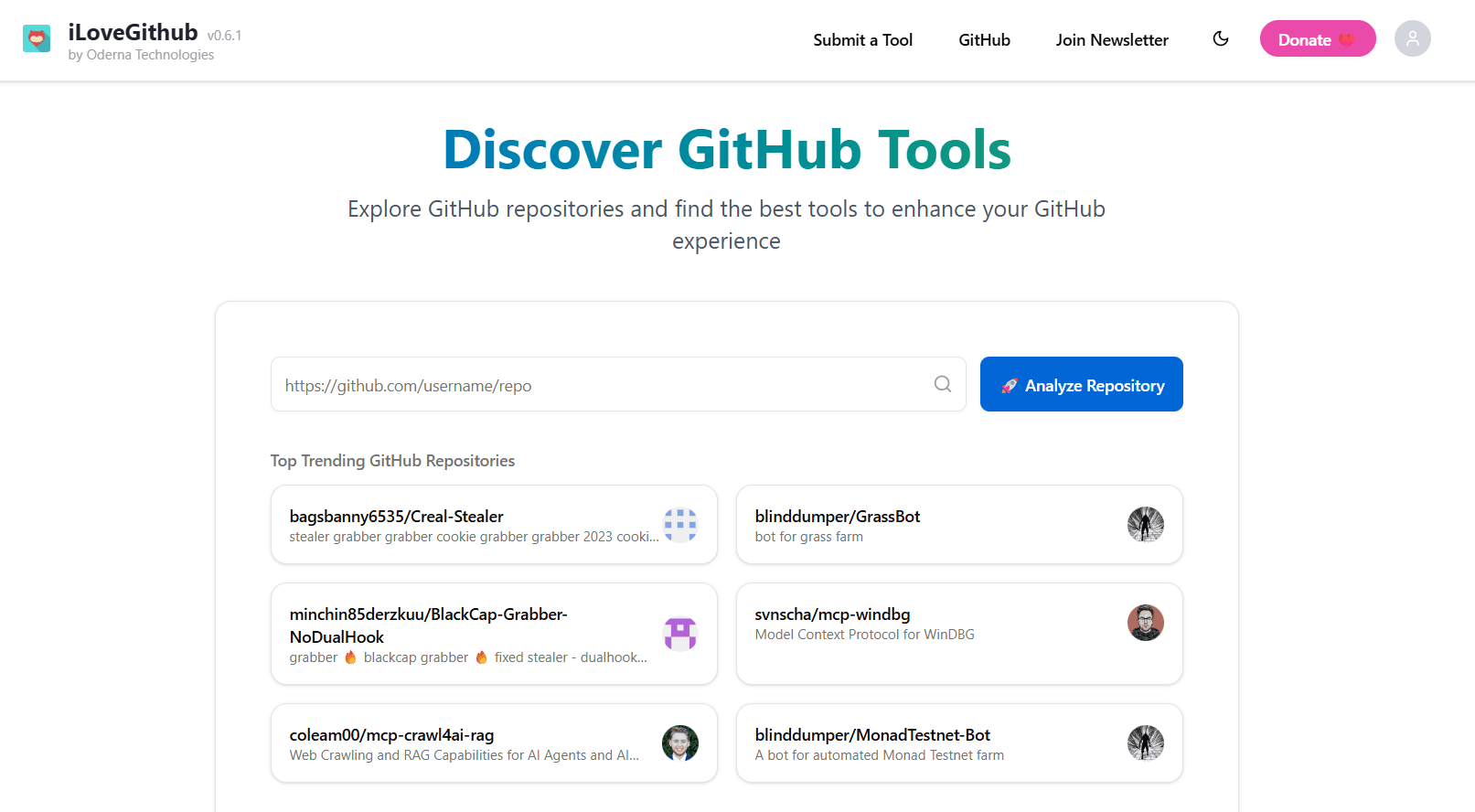Image resolution: width=1475 pixels, height=812 pixels.
Task: Click the 'bot for grass farm' description
Action: pyautogui.click(x=808, y=537)
